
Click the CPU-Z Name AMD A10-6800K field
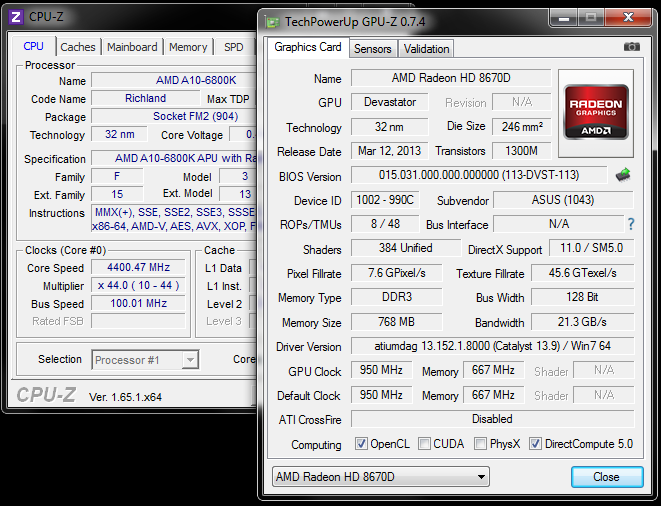pos(174,80)
